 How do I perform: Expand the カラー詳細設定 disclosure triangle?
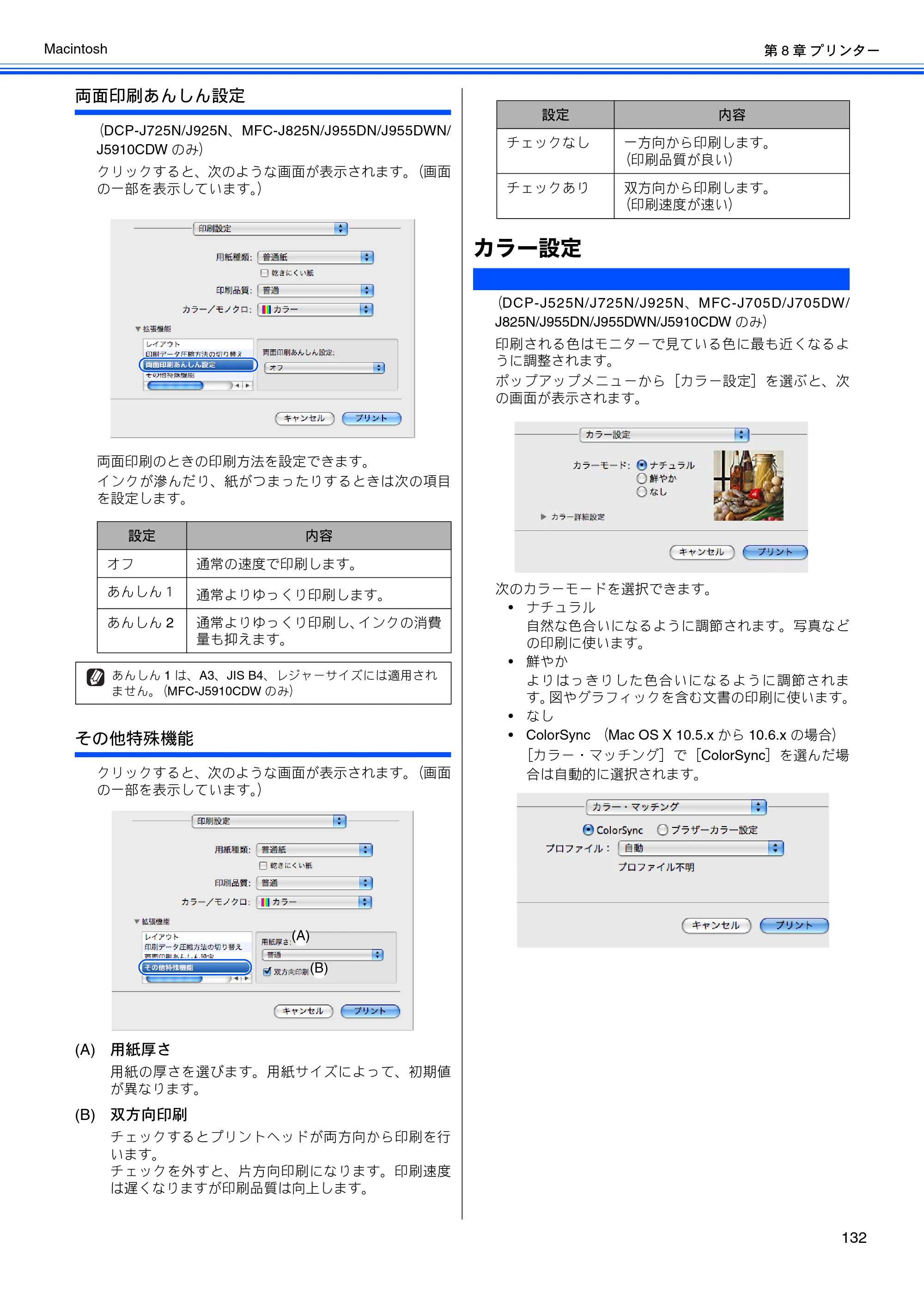click(543, 517)
